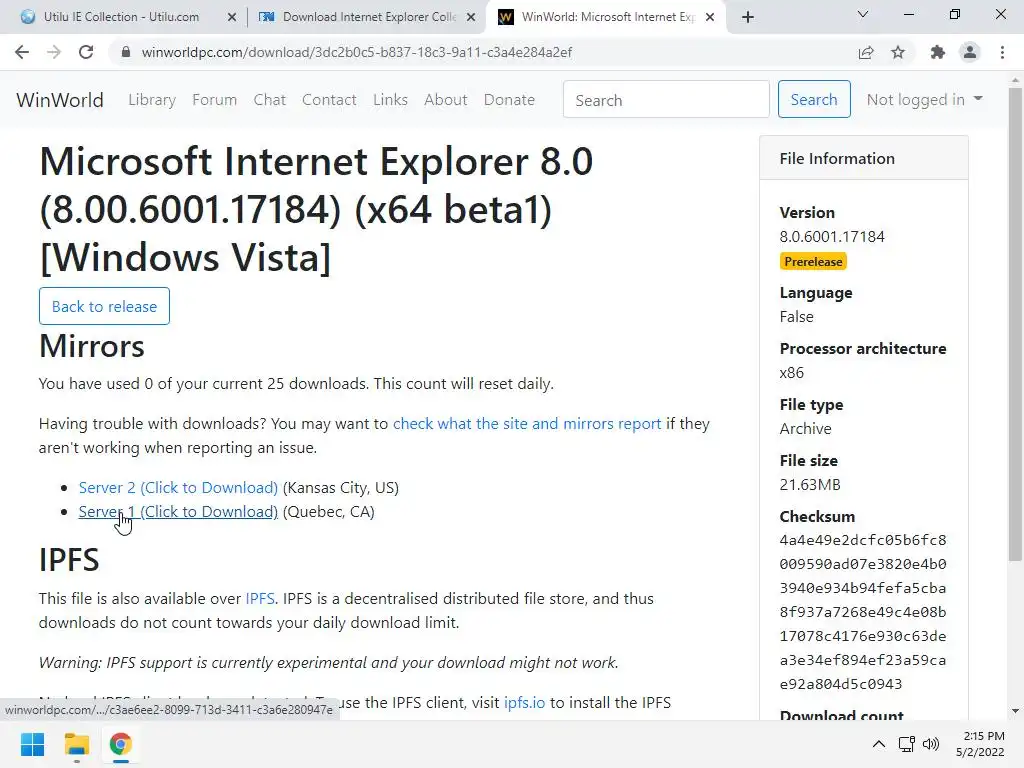Open the ipfs.io link

coord(524,703)
